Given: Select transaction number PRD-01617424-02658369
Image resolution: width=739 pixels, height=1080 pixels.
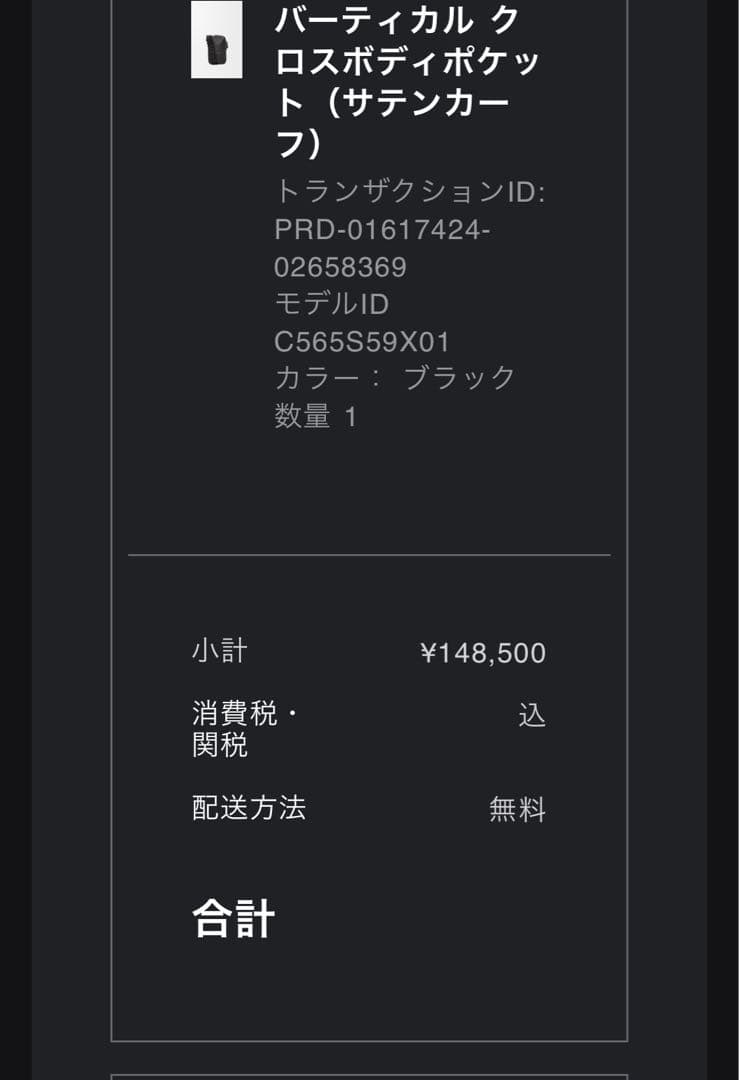Looking at the screenshot, I should pos(382,248).
